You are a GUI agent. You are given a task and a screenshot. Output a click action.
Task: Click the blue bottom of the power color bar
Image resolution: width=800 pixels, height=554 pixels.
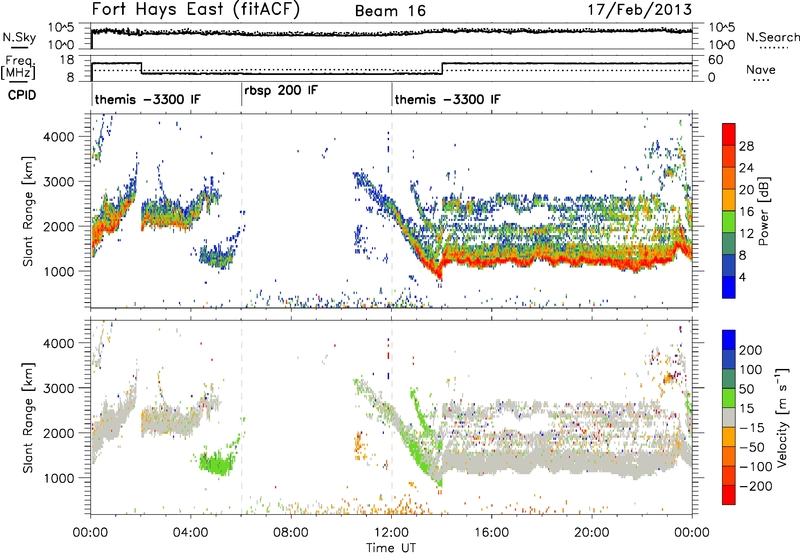coord(729,288)
